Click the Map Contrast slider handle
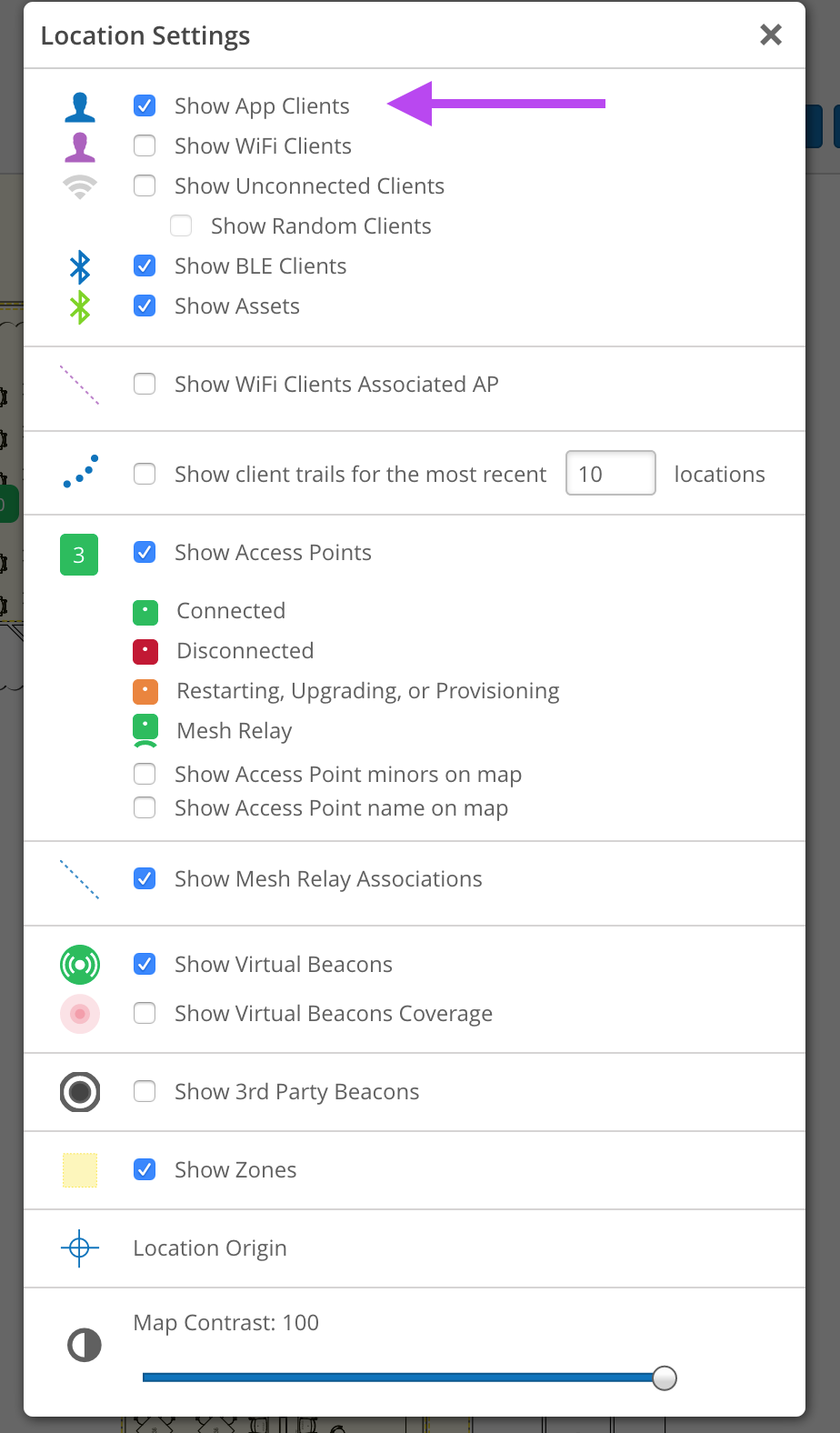 click(x=665, y=1378)
